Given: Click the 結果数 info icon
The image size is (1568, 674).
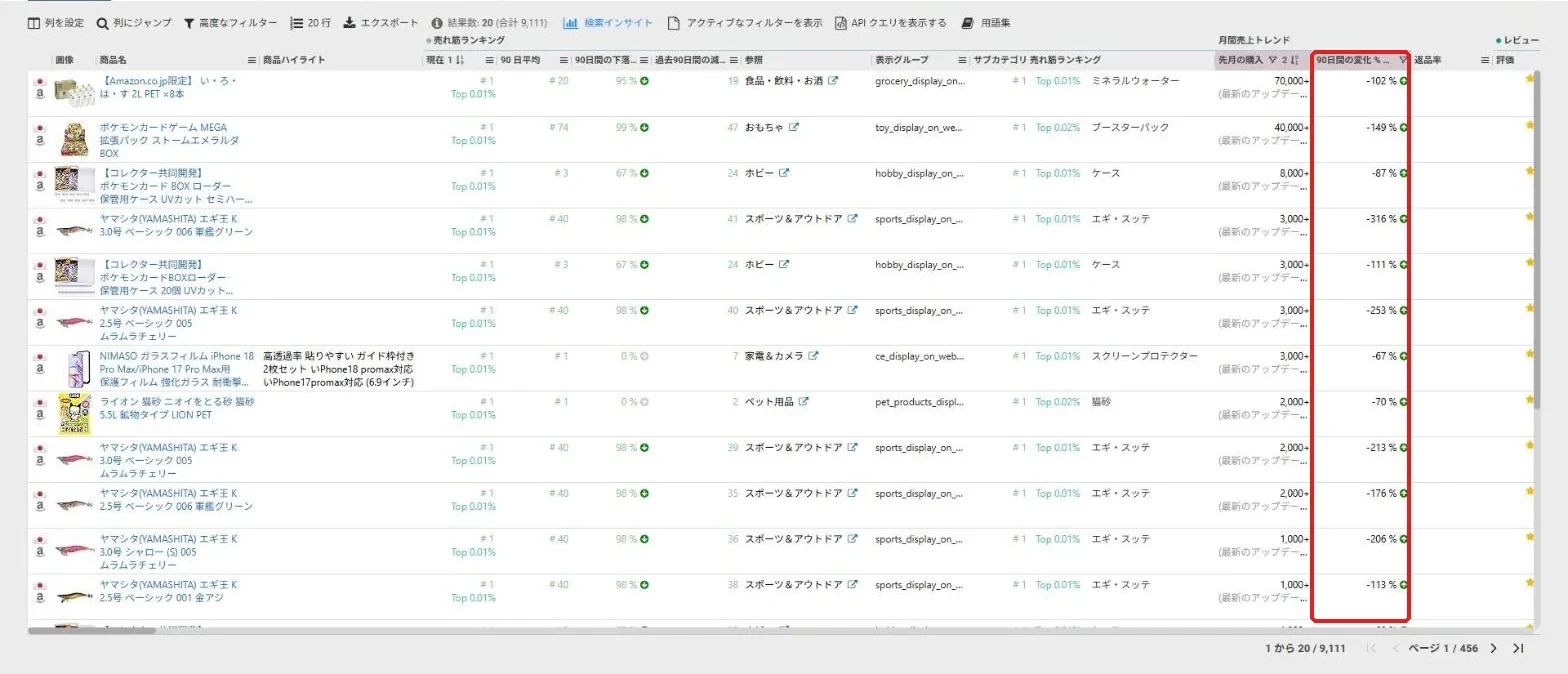Looking at the screenshot, I should coord(437,23).
